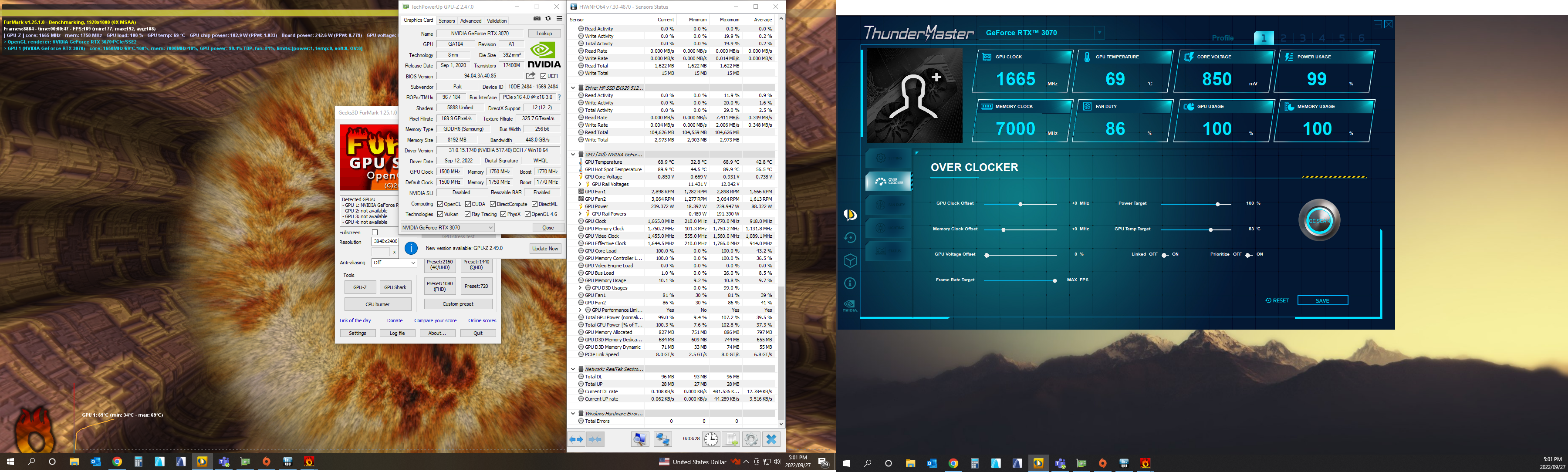Collapse Network RealTek sensor group
This screenshot has height=472, width=1568.
pos(573,369)
